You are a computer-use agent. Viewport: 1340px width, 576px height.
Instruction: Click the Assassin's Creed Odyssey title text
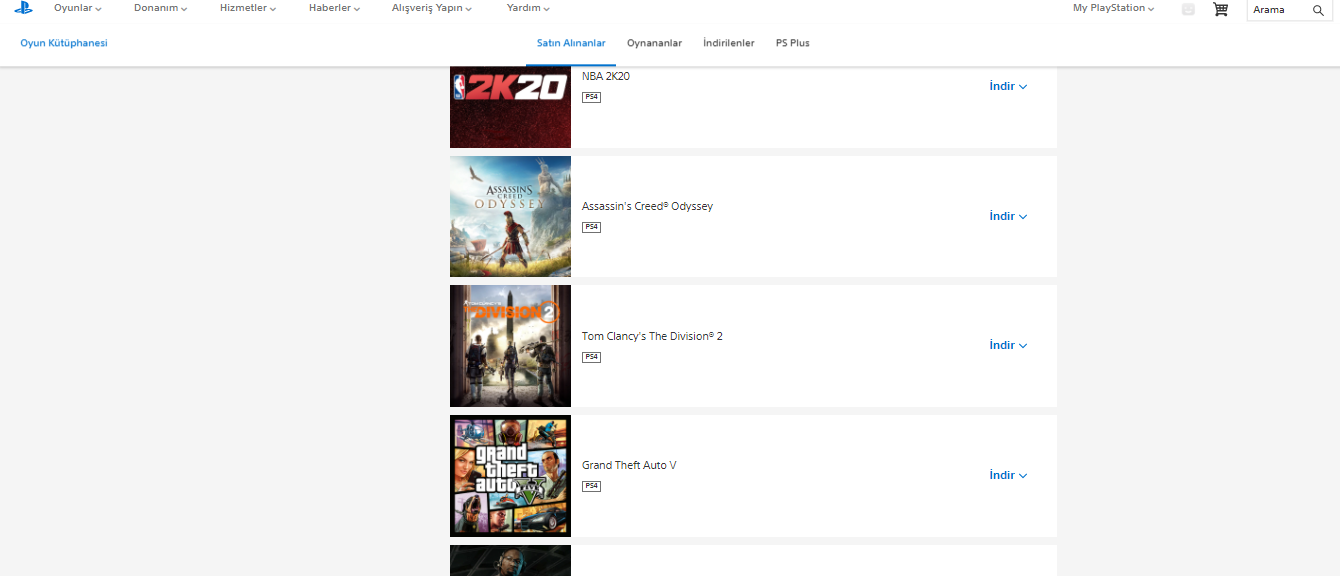pyautogui.click(x=647, y=206)
